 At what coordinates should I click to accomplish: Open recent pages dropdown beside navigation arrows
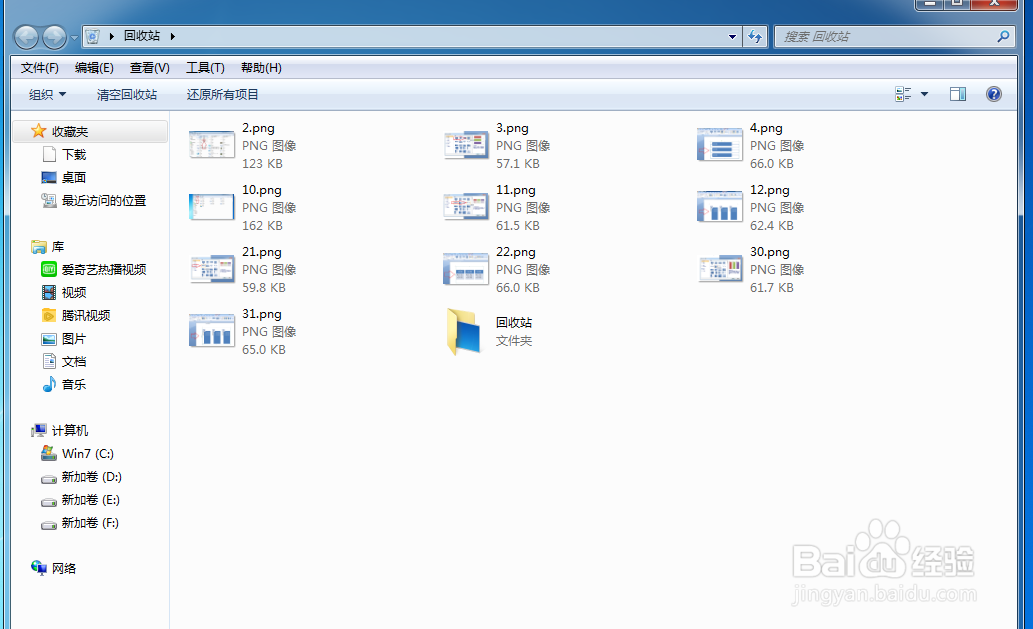tap(74, 38)
